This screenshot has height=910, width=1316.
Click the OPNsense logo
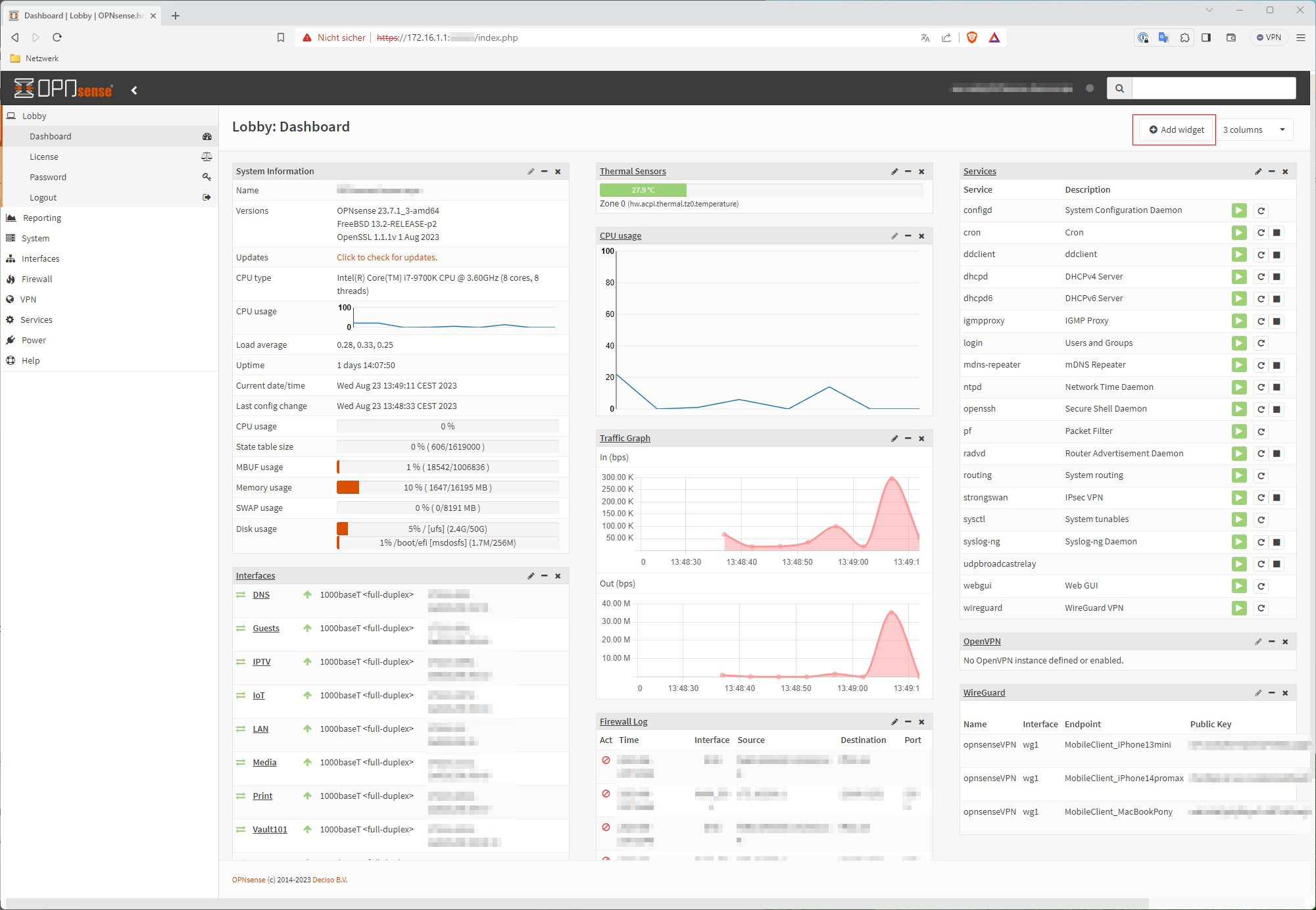click(63, 88)
